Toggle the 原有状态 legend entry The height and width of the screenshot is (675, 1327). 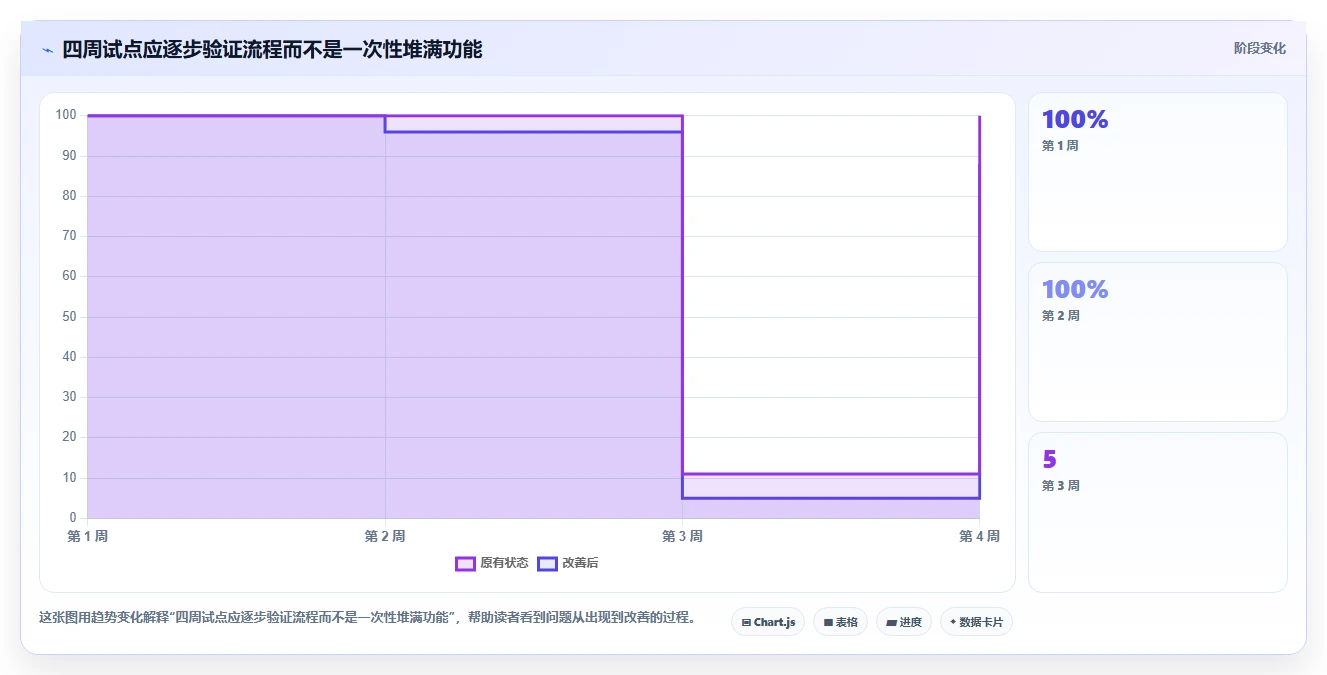click(x=491, y=564)
